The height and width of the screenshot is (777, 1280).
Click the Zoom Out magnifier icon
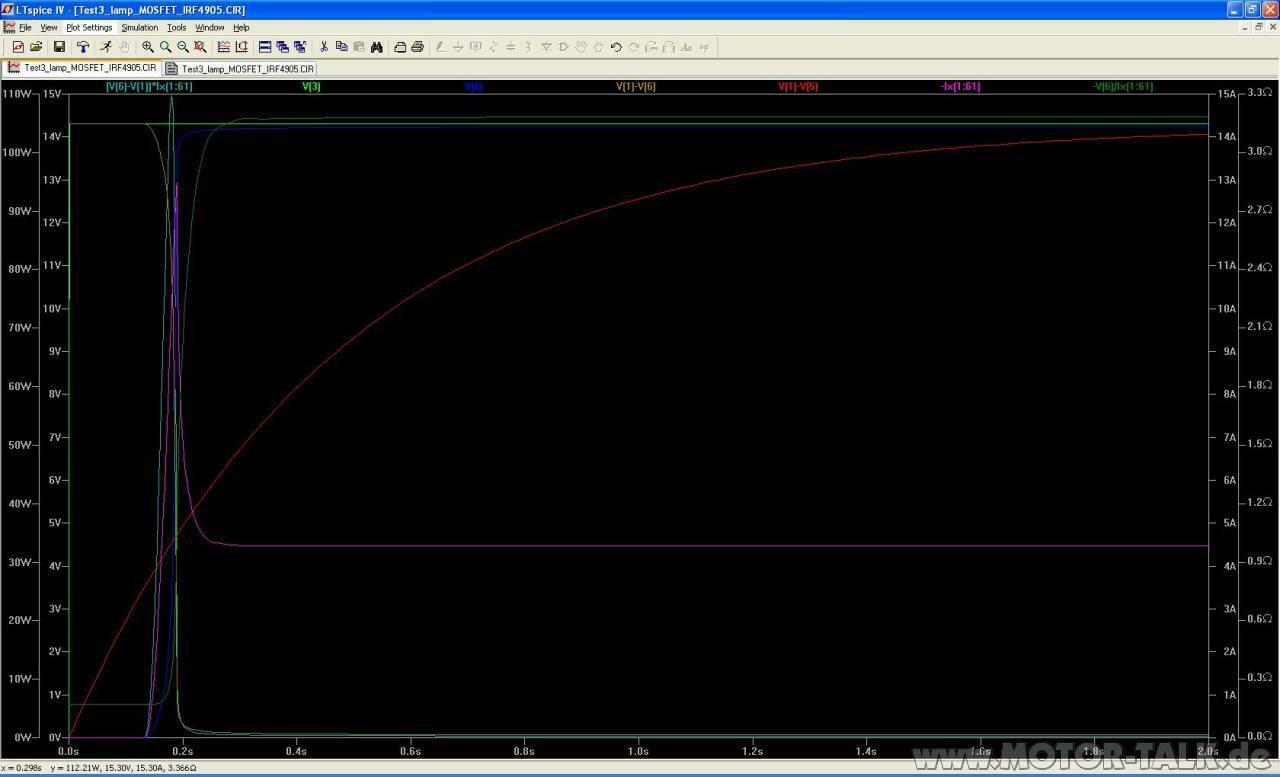coord(183,47)
